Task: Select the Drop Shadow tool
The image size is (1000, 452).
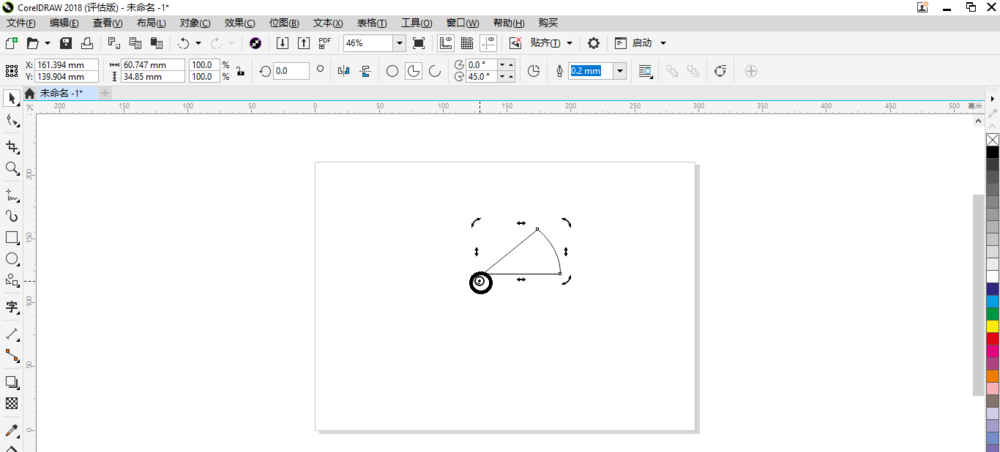Action: (11, 382)
